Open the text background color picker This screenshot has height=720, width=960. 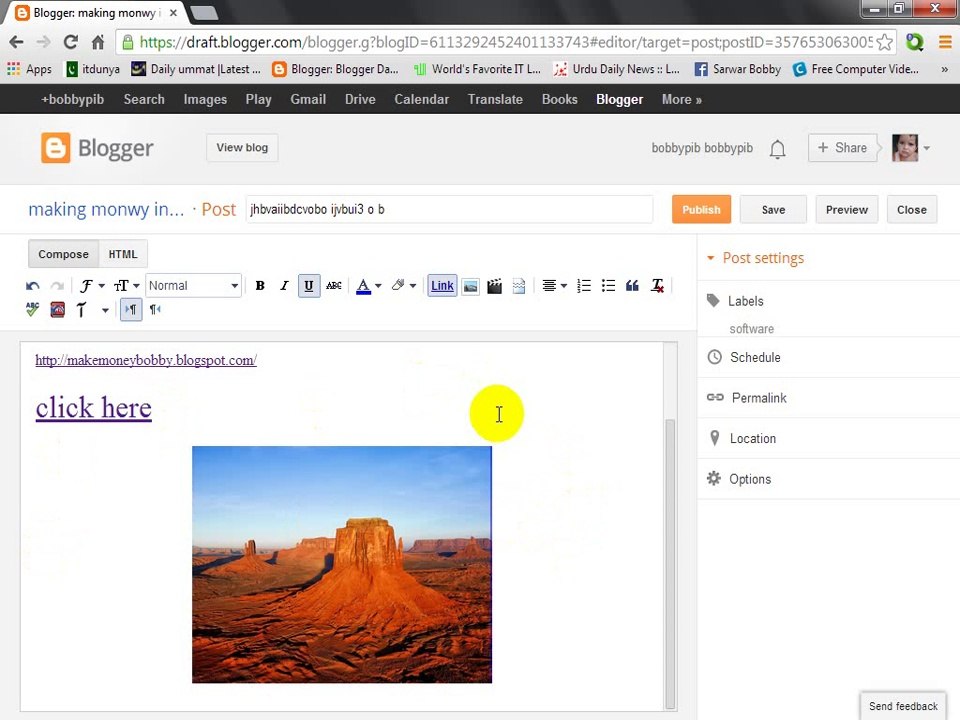click(x=403, y=286)
